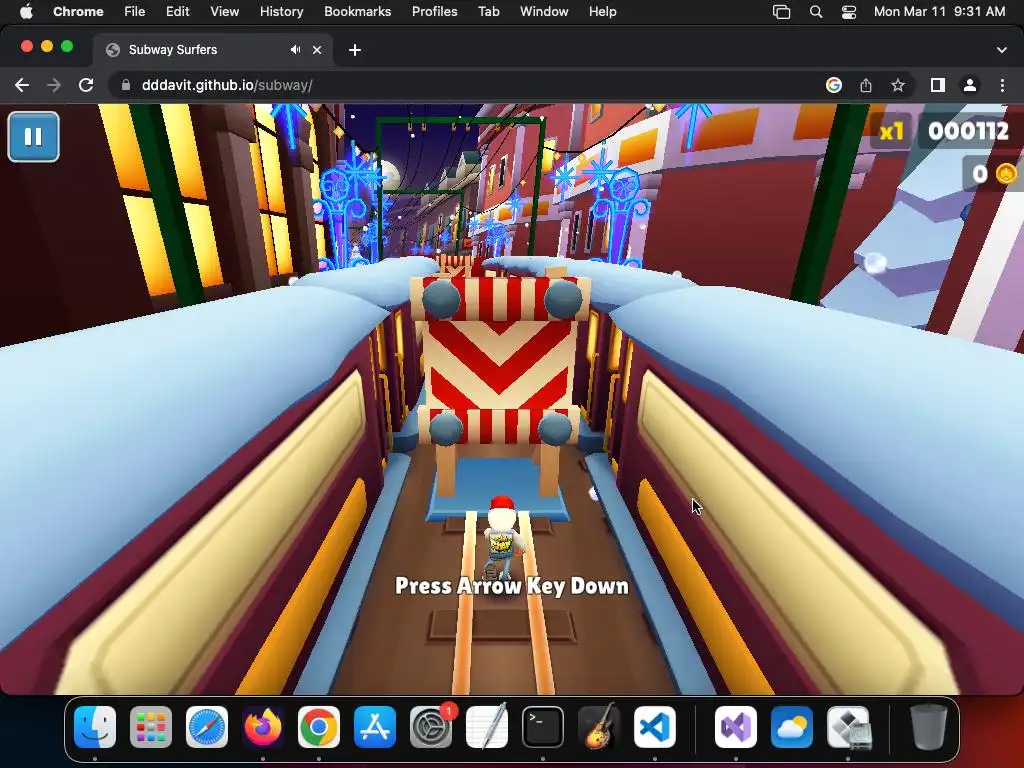The width and height of the screenshot is (1024, 768).
Task: Click the score counter 000112
Action: [968, 131]
